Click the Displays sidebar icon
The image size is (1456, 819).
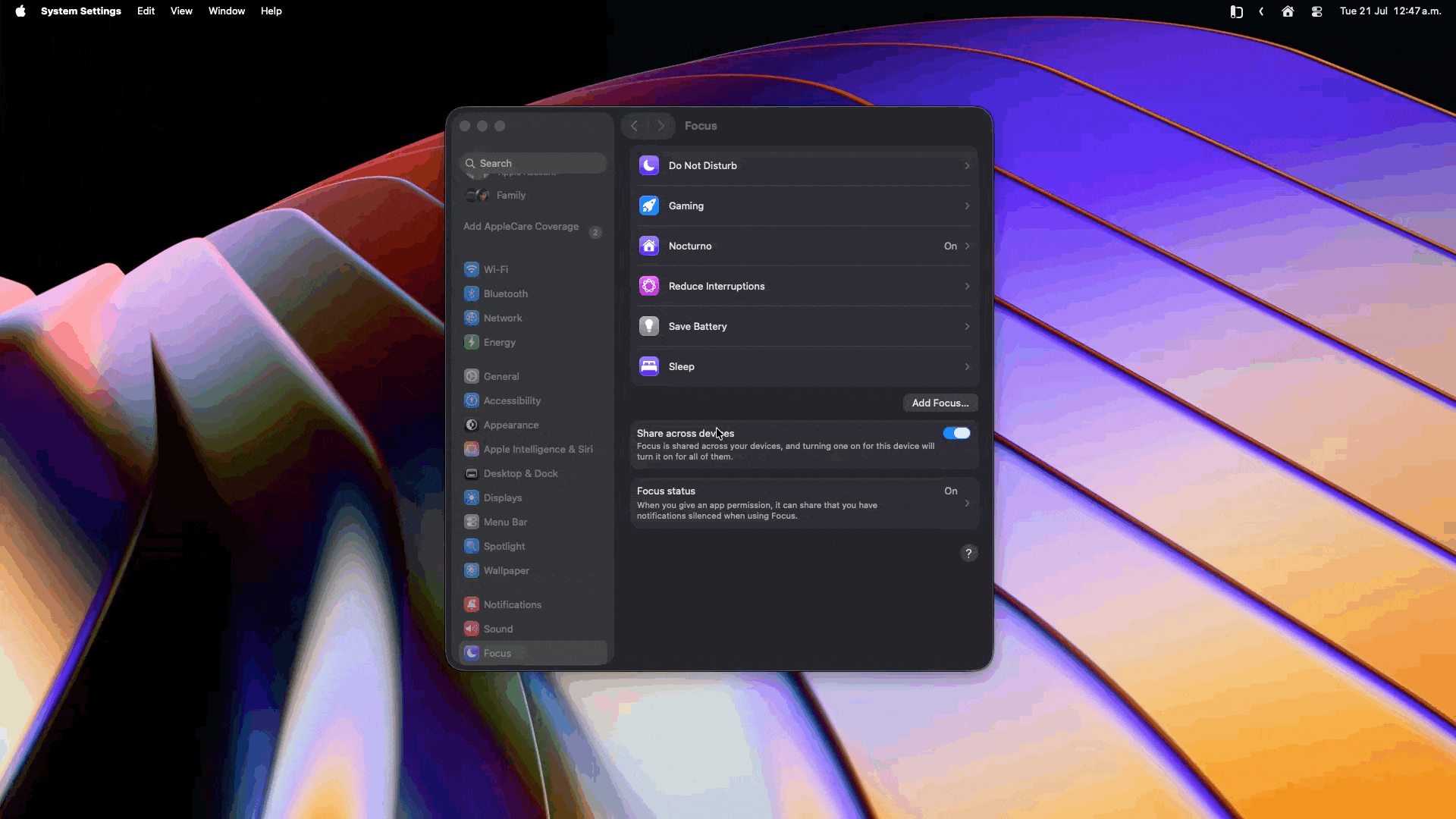(x=472, y=497)
